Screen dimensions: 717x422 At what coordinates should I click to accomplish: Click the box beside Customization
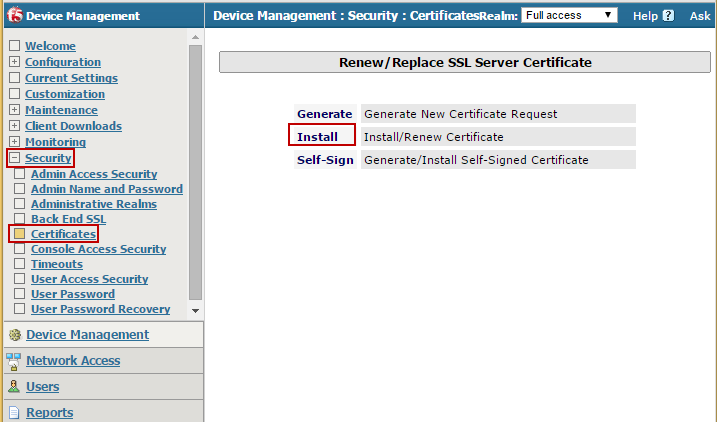click(14, 94)
